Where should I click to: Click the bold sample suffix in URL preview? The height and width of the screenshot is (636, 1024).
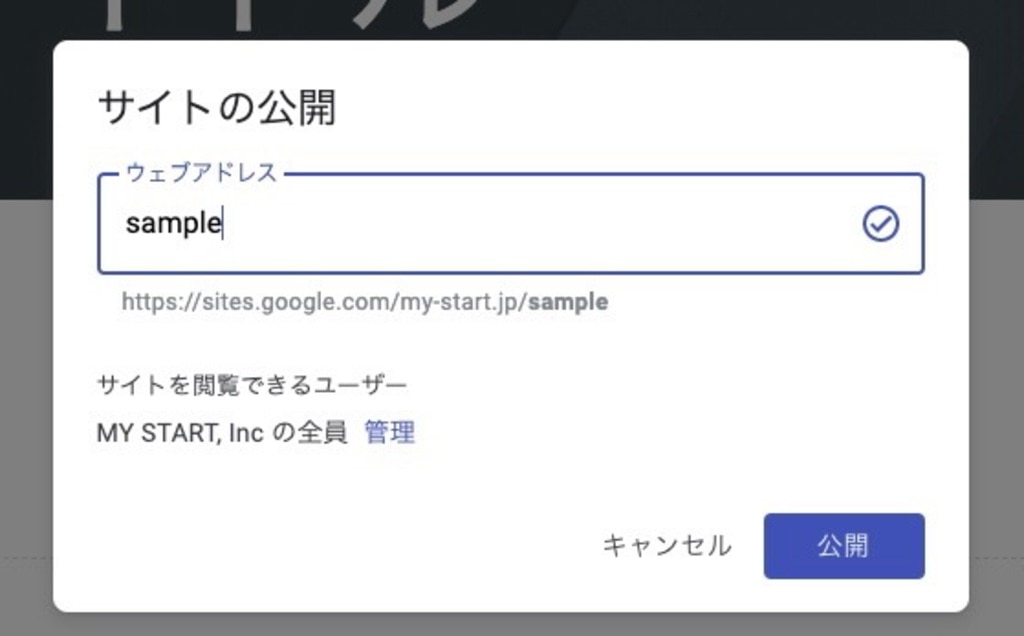pos(568,302)
